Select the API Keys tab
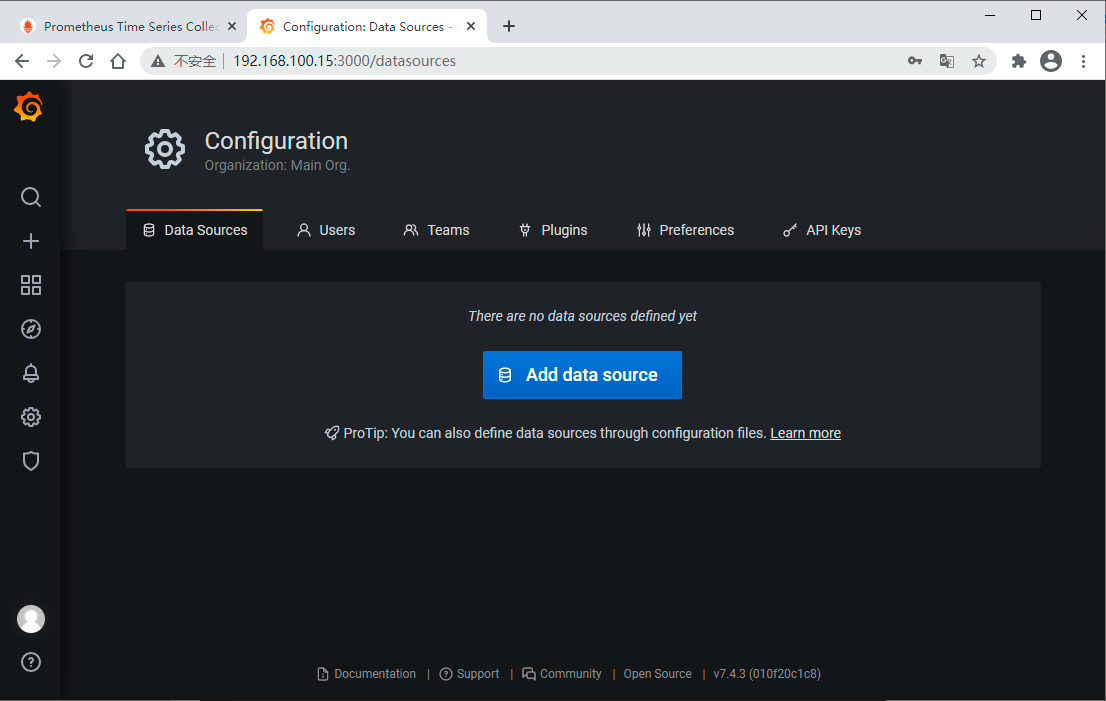1106x701 pixels. pos(821,230)
